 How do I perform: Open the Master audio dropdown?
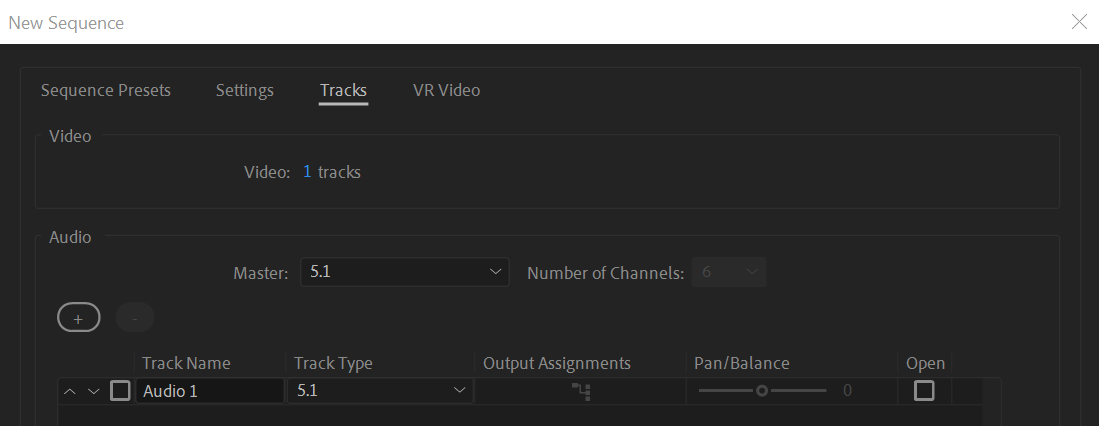pos(404,272)
